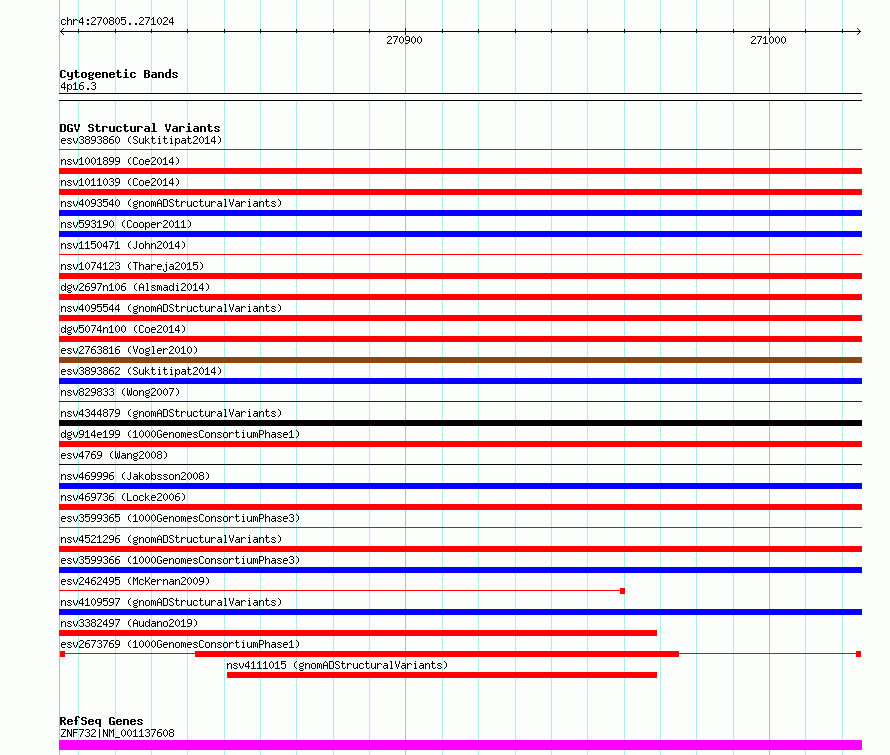
Task: Open the nsv4344879 gnomAD variant label
Action: [x=171, y=413]
